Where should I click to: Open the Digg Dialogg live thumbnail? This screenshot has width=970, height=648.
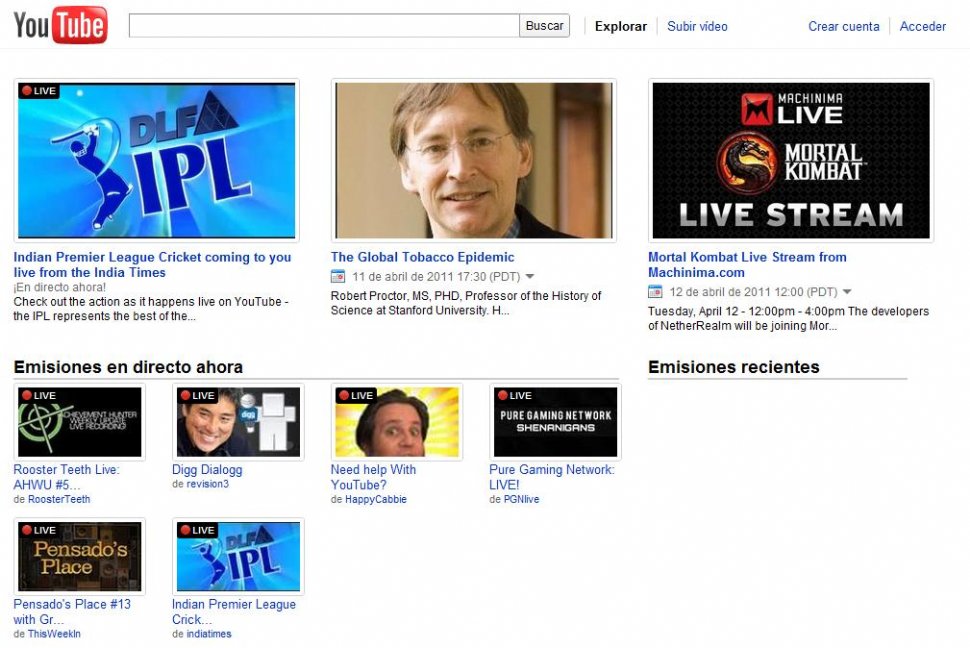coord(238,422)
